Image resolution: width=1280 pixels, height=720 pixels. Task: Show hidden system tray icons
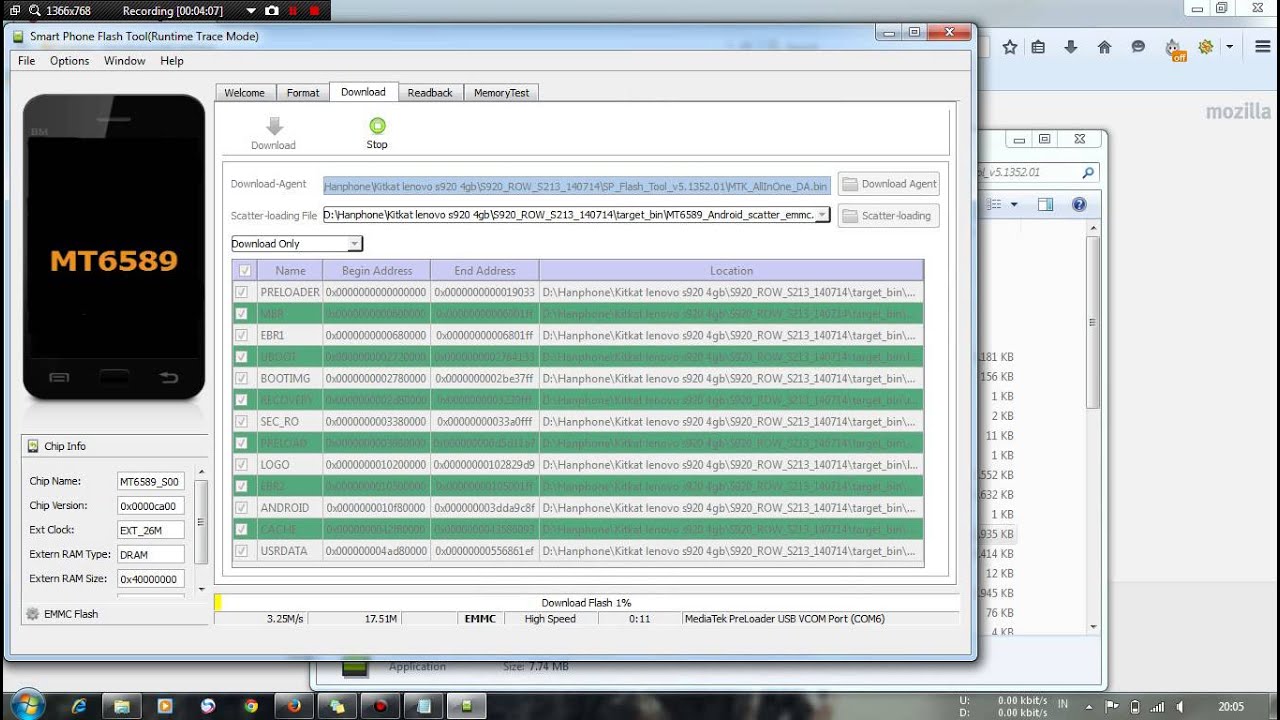pyautogui.click(x=1091, y=706)
